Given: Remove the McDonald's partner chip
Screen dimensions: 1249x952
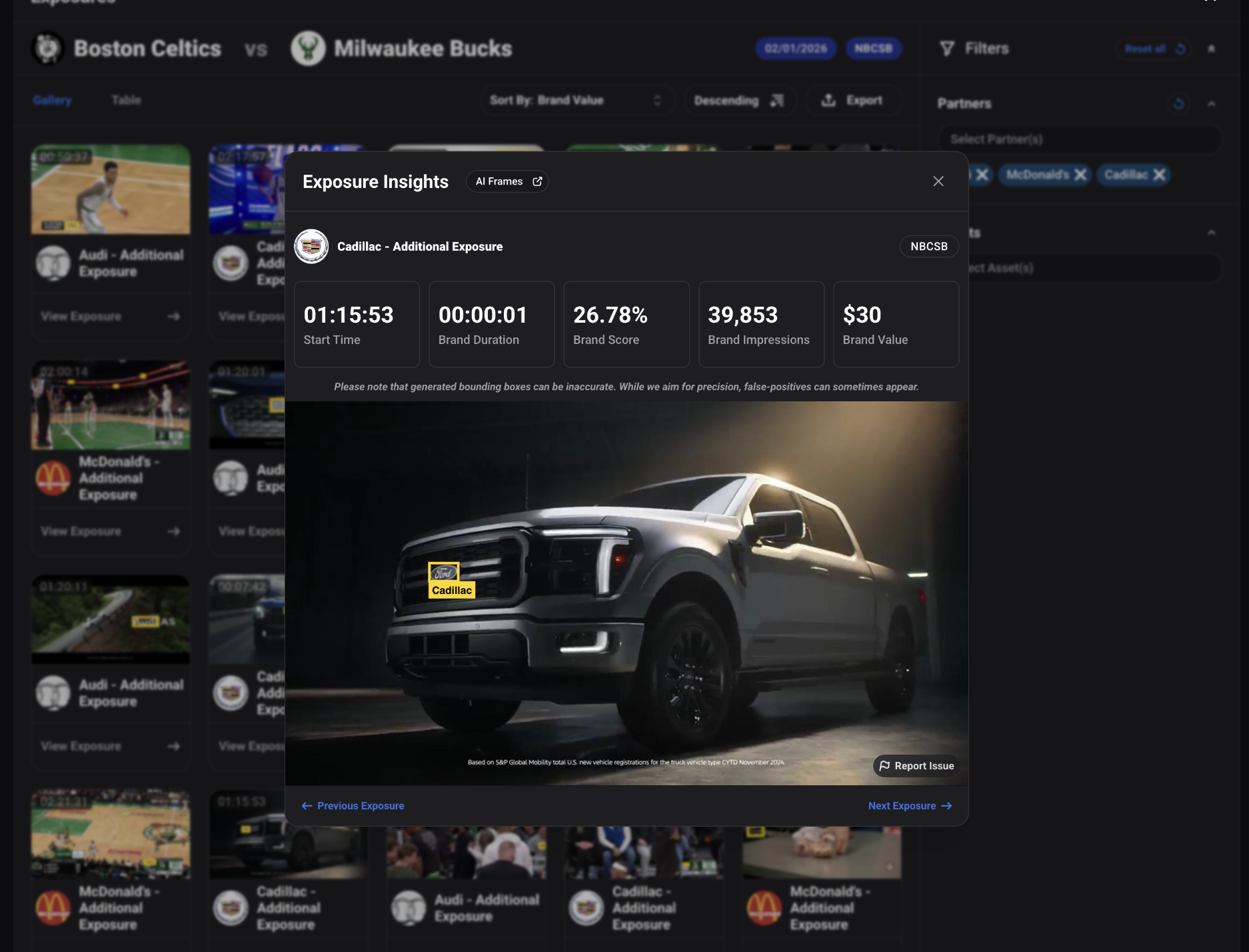Looking at the screenshot, I should [1080, 175].
